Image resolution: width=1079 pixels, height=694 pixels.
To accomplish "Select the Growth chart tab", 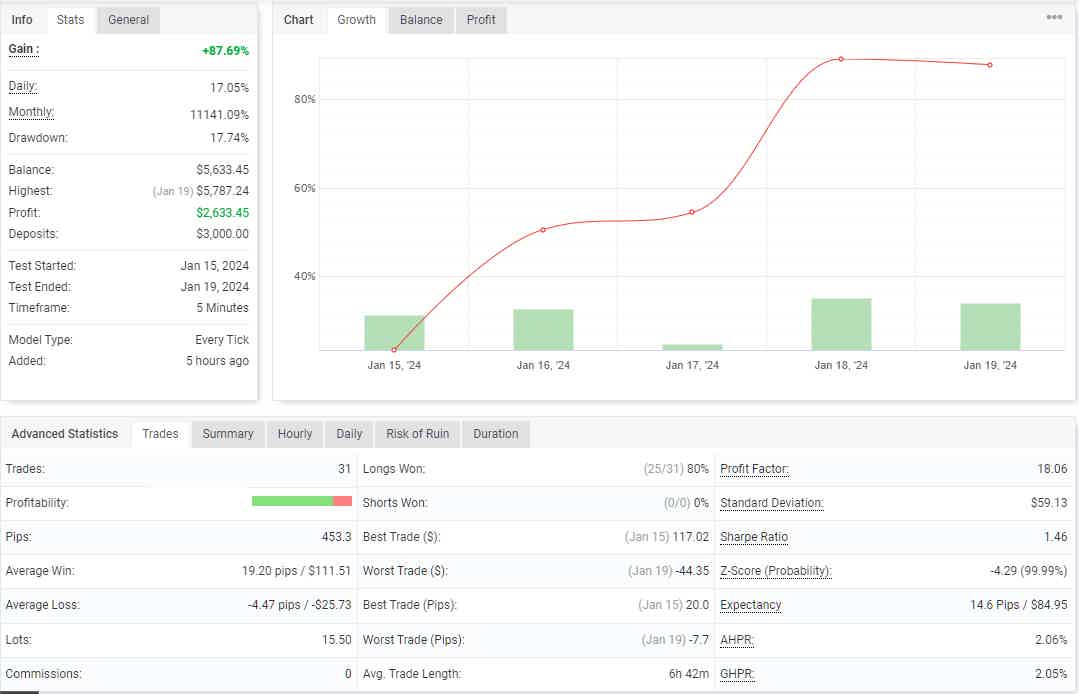I will click(x=356, y=19).
